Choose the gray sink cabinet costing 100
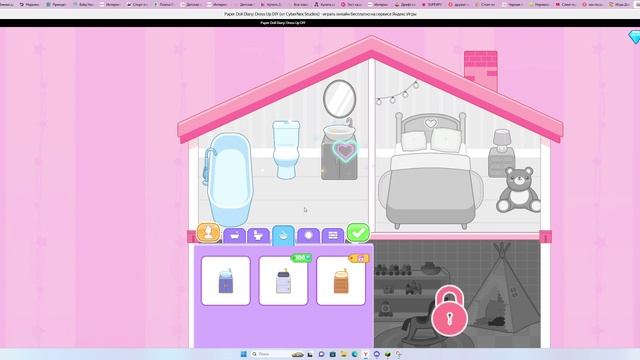Image resolution: width=640 pixels, height=360 pixels. click(283, 281)
